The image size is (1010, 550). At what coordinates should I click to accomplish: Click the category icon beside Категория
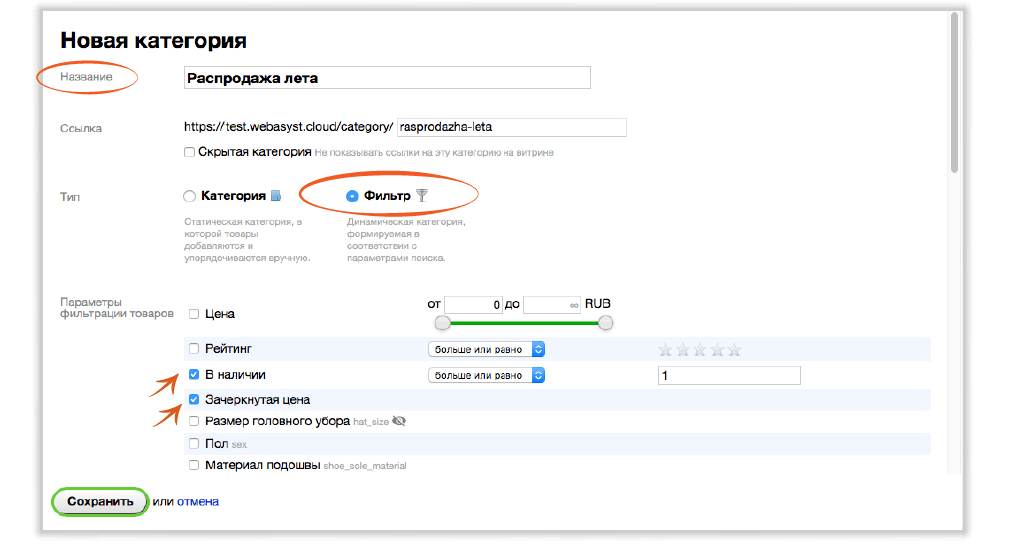(x=277, y=196)
